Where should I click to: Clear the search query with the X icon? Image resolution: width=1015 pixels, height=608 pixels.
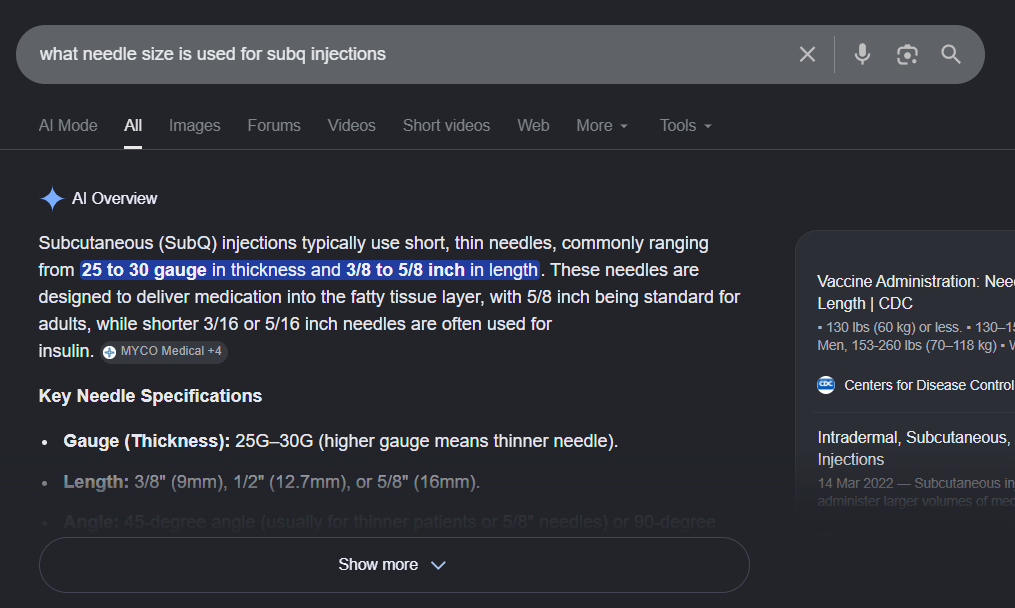pyautogui.click(x=807, y=54)
